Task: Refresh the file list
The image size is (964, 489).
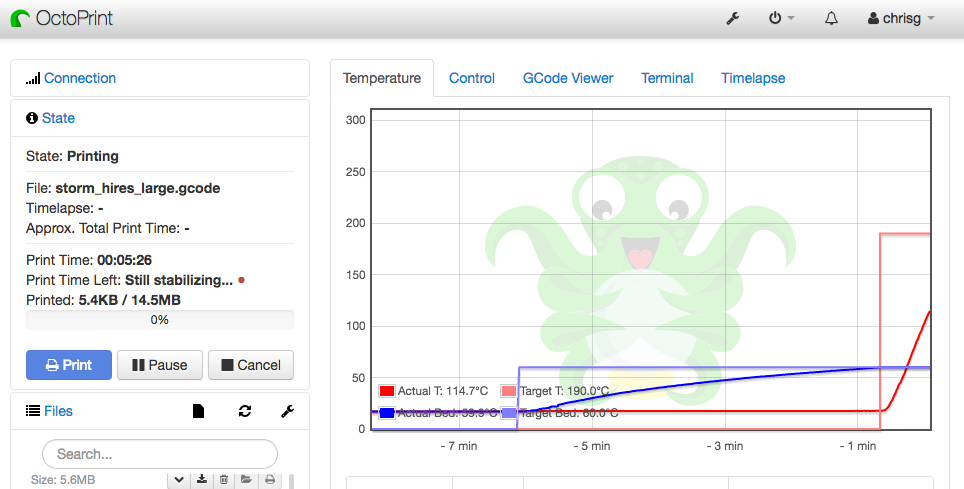Action: point(245,411)
